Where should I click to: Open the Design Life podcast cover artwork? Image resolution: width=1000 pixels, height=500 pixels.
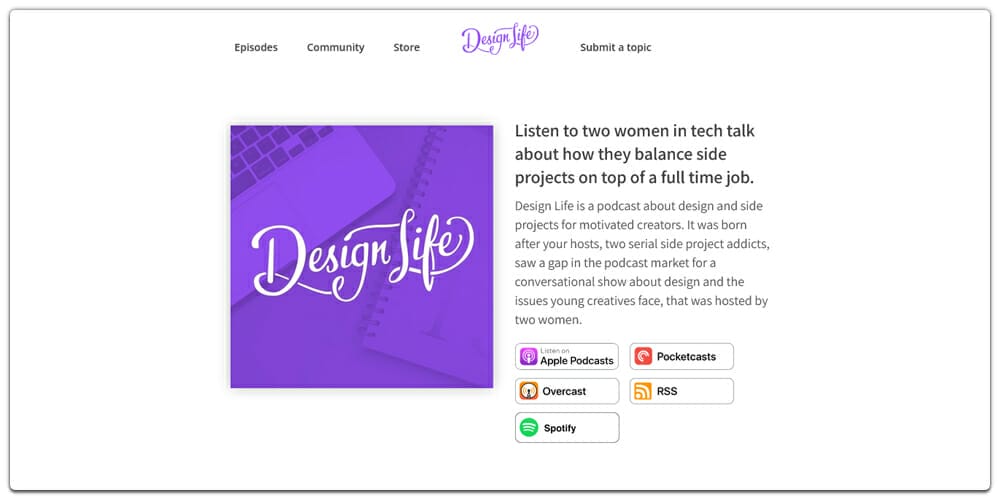(362, 256)
